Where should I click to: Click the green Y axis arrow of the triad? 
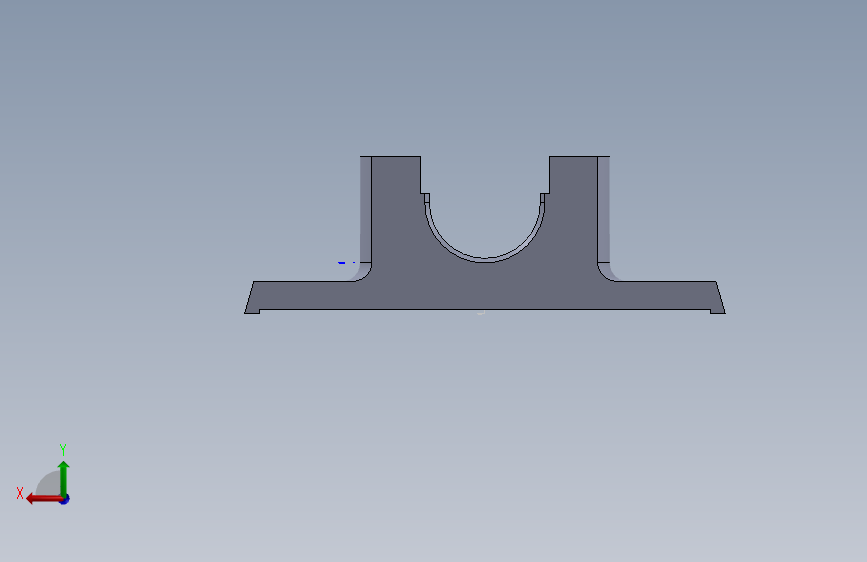64,478
